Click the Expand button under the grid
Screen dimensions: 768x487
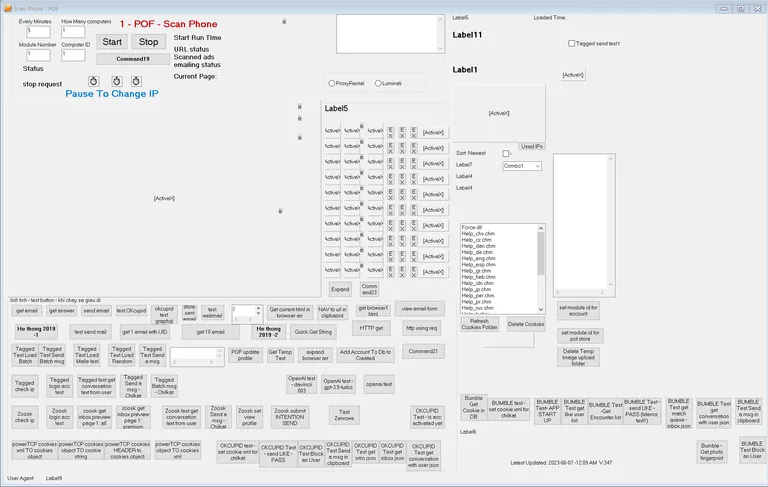(340, 289)
